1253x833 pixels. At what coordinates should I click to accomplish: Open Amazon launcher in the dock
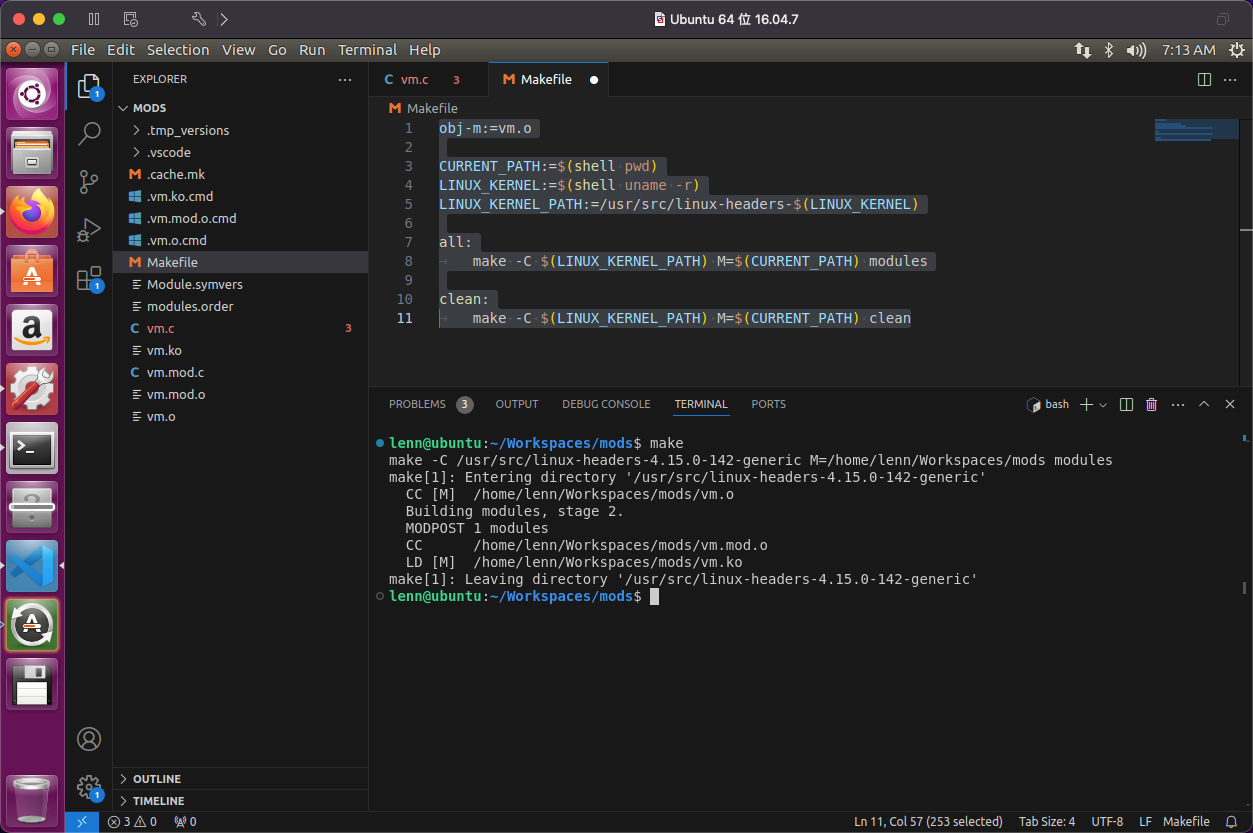(33, 330)
